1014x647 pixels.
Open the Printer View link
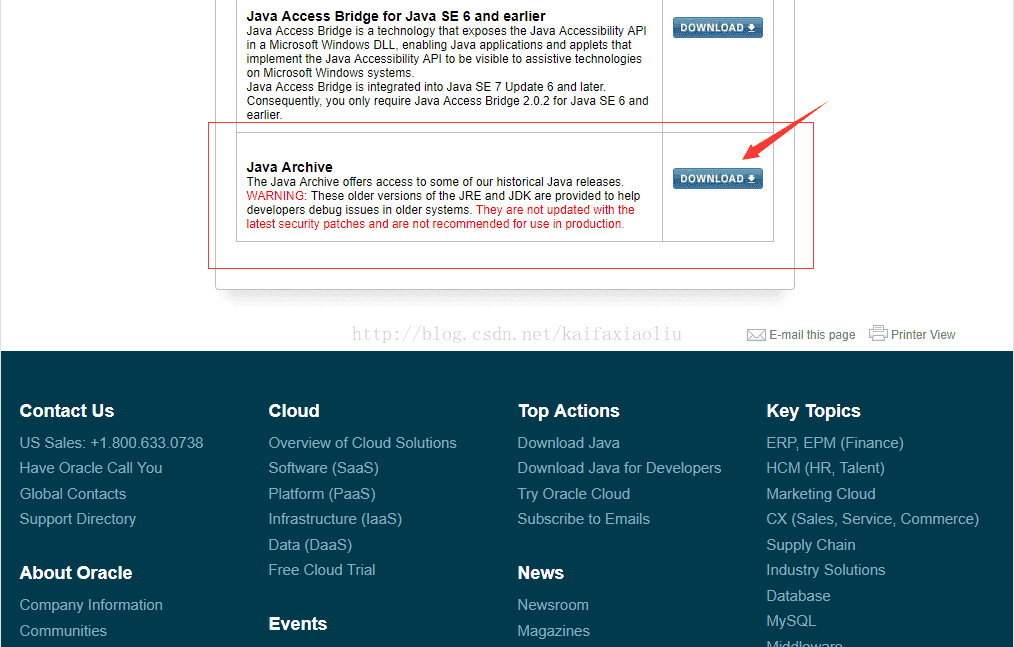[x=923, y=334]
